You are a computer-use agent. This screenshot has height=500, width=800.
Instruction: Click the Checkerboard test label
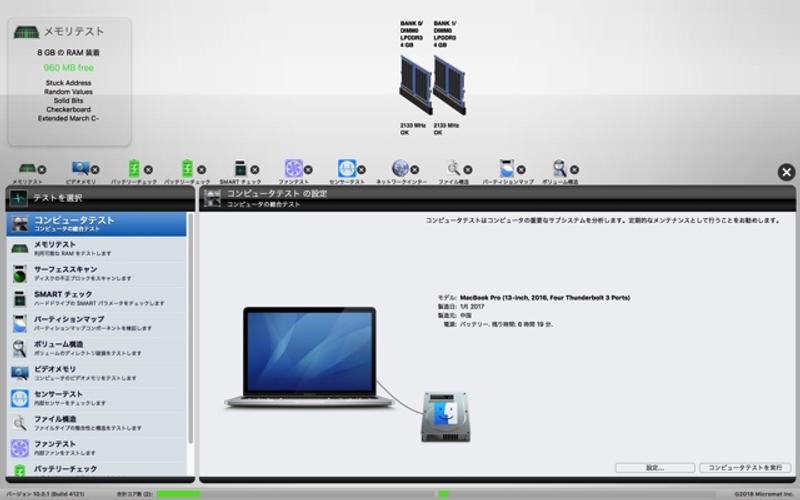pyautogui.click(x=68, y=109)
